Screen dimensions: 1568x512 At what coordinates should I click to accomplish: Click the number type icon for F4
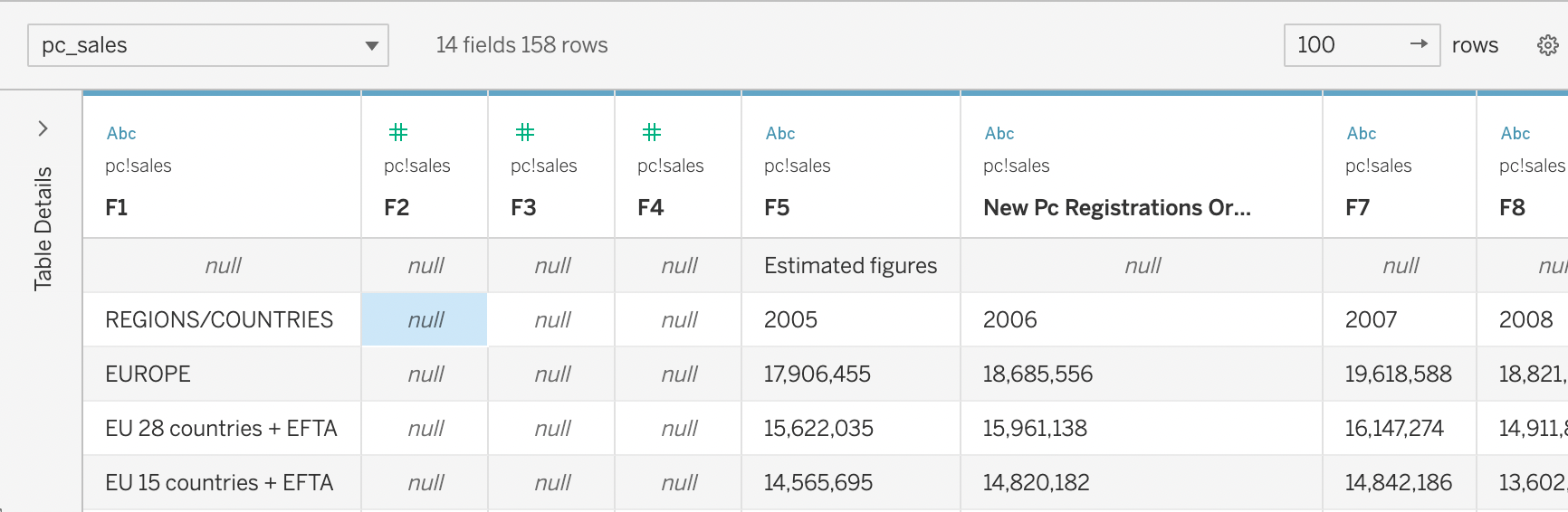652,133
